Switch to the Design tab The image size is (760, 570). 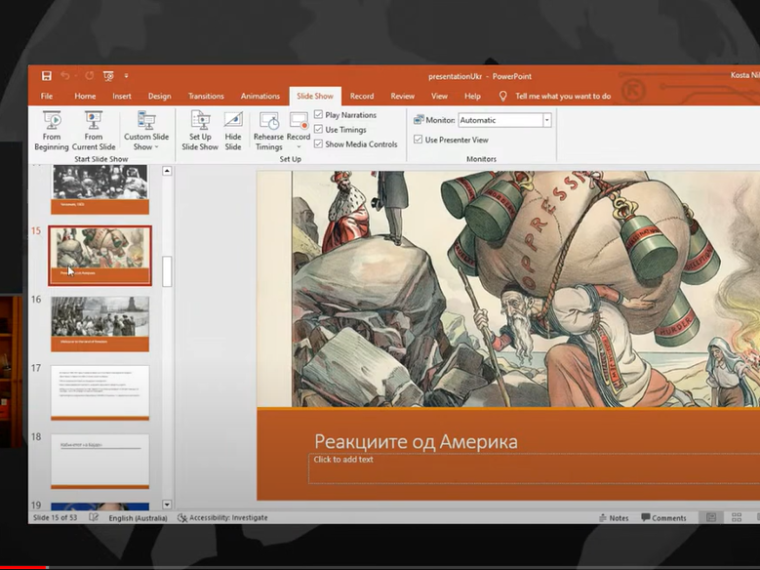tap(159, 96)
